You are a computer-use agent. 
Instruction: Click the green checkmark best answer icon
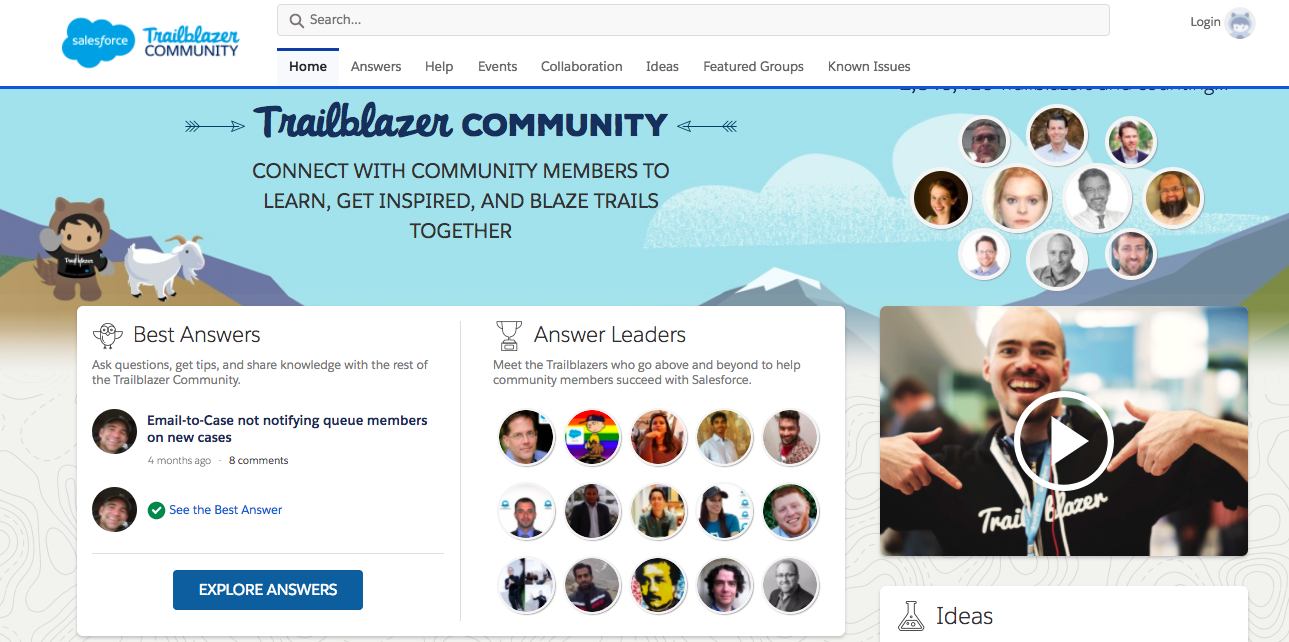tap(156, 510)
